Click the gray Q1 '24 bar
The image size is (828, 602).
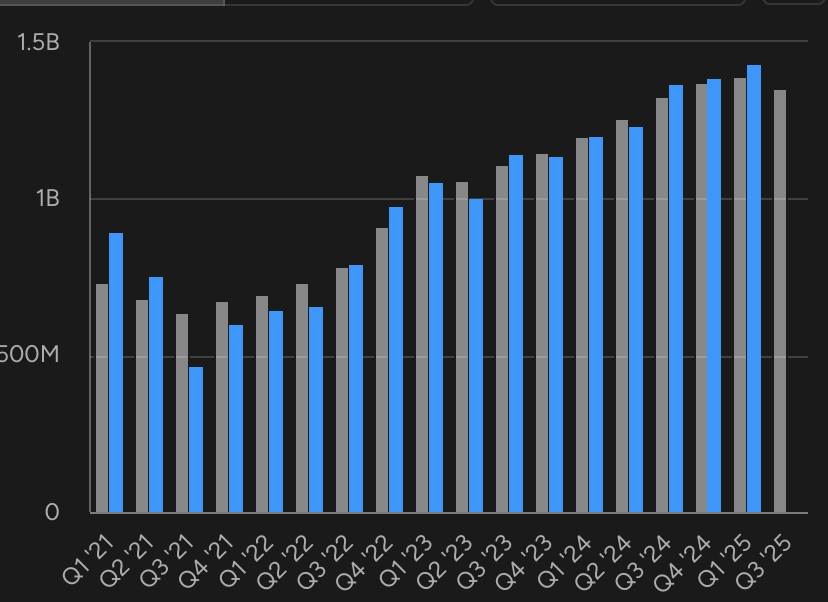[582, 325]
